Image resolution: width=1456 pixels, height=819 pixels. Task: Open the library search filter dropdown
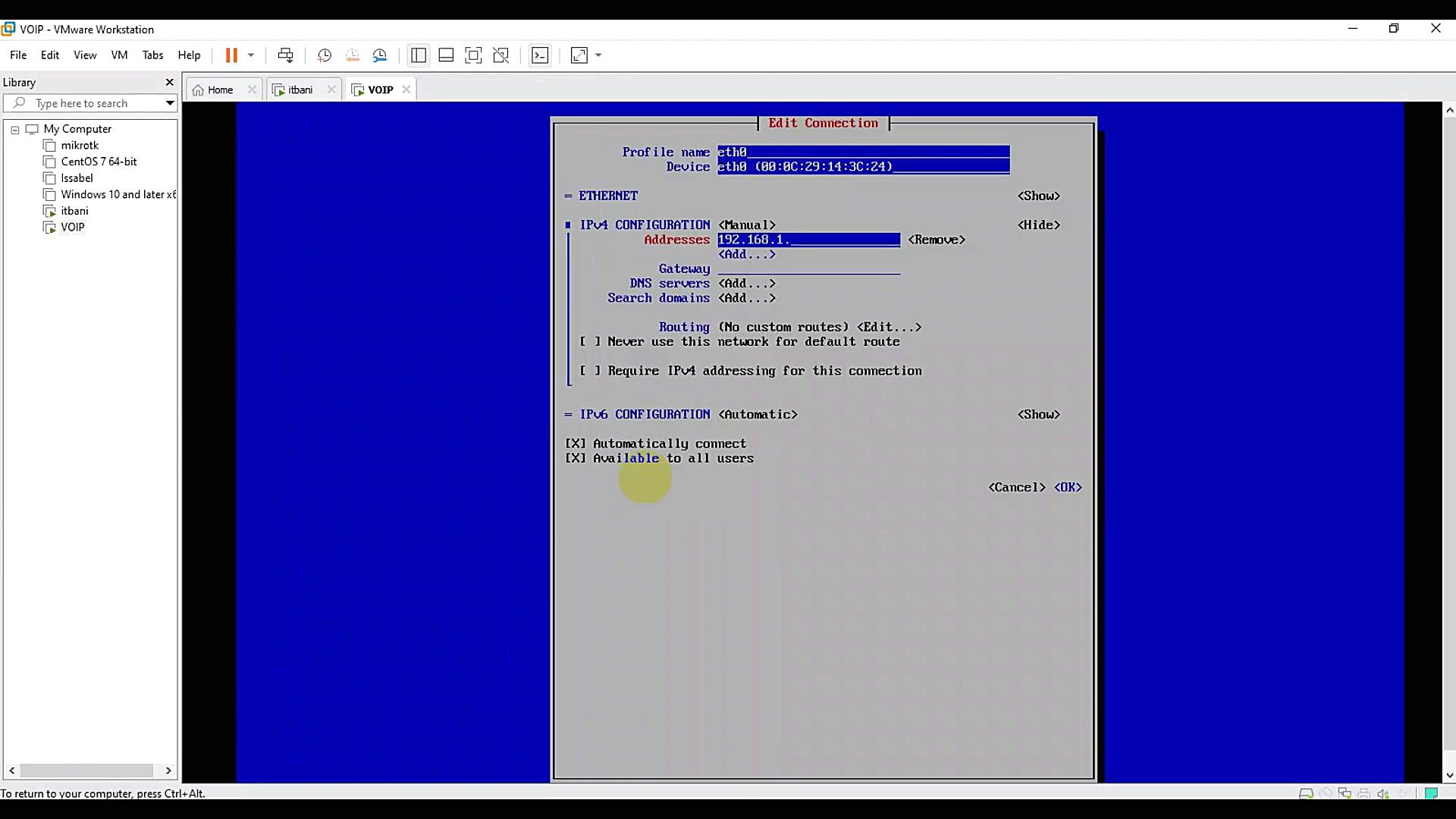tap(170, 103)
